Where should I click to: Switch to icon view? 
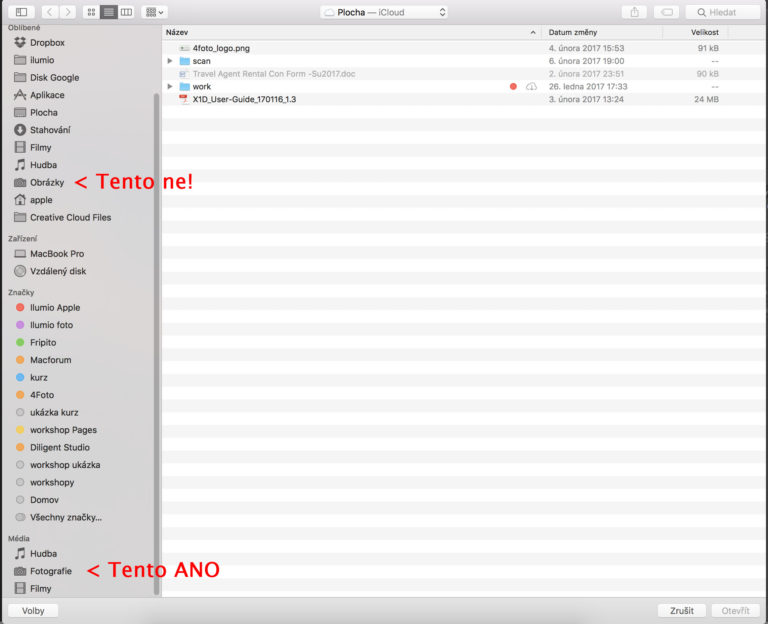click(x=91, y=12)
